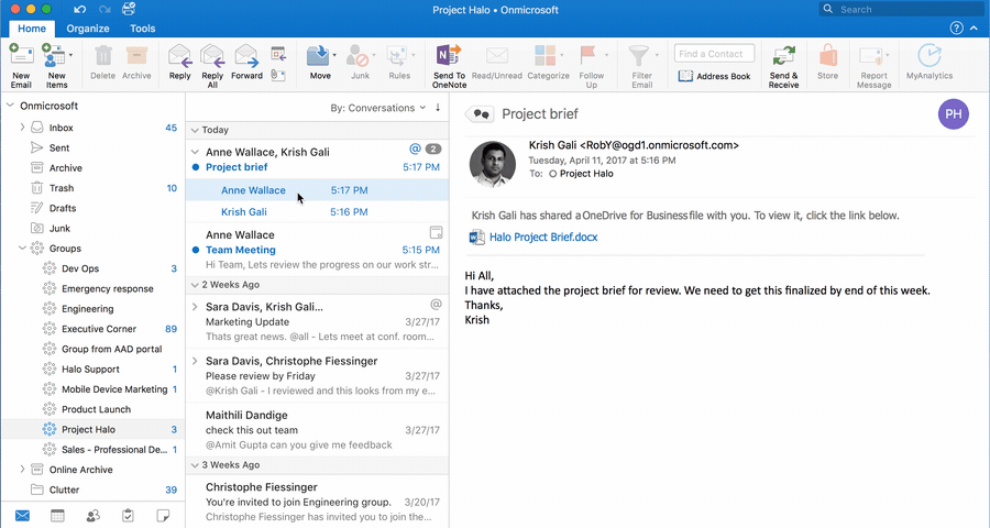Image resolution: width=990 pixels, height=528 pixels.
Task: Expand the Marketing Update conversation
Action: (x=194, y=306)
